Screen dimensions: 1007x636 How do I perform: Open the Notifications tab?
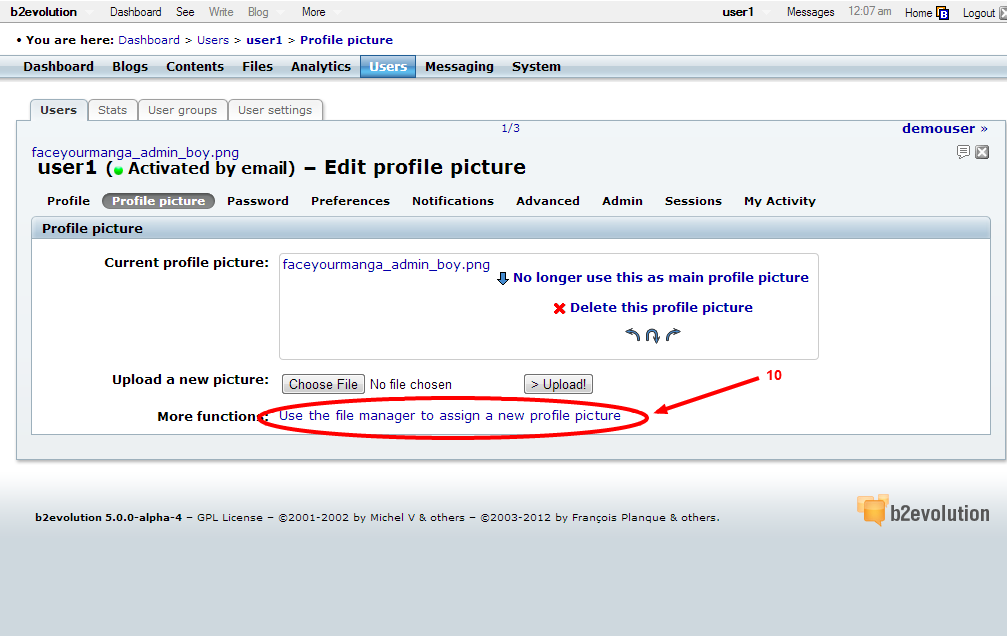453,201
